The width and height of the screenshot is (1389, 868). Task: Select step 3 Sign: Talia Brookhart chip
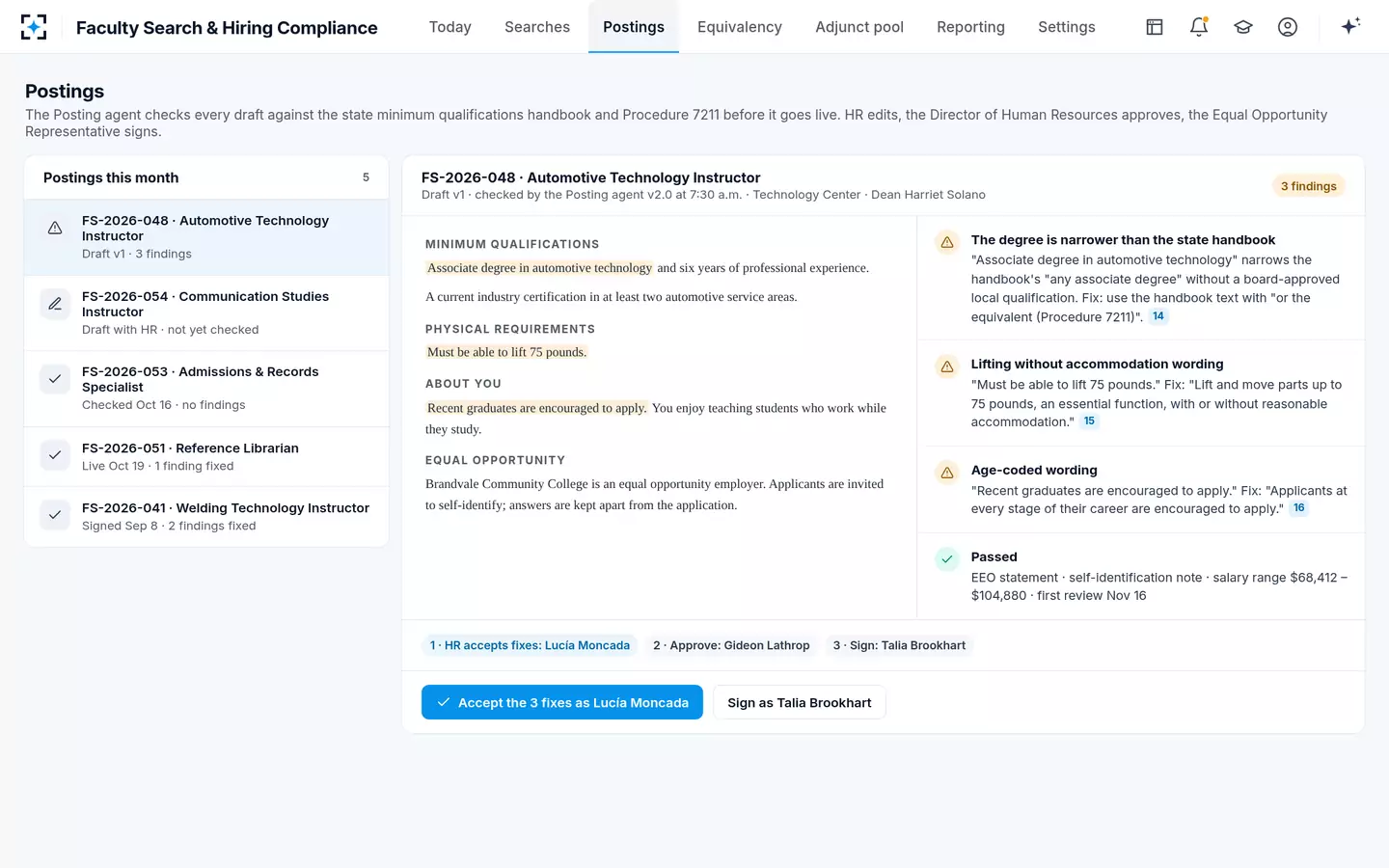tap(899, 645)
